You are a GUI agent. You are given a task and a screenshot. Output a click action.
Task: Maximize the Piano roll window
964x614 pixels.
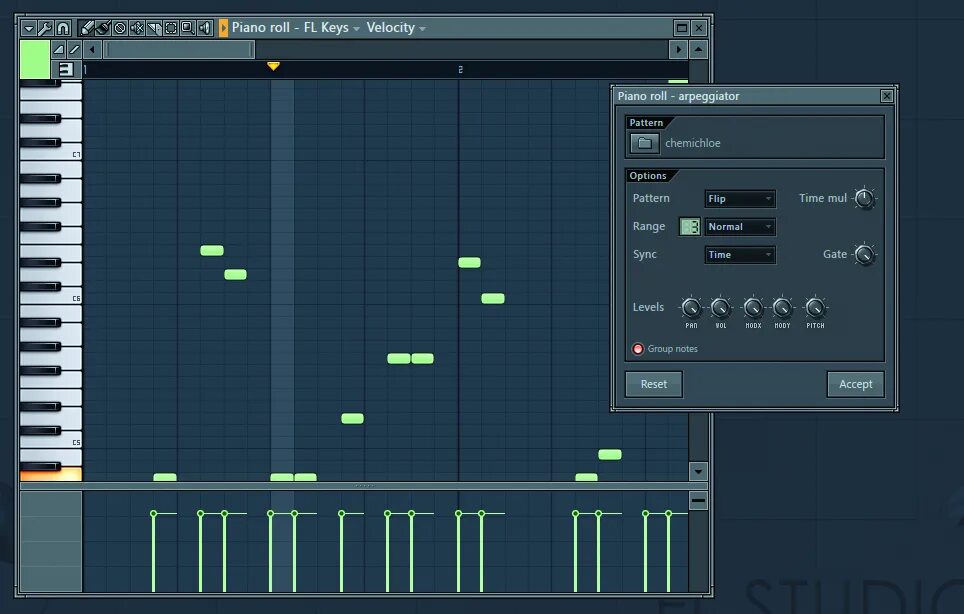click(681, 28)
